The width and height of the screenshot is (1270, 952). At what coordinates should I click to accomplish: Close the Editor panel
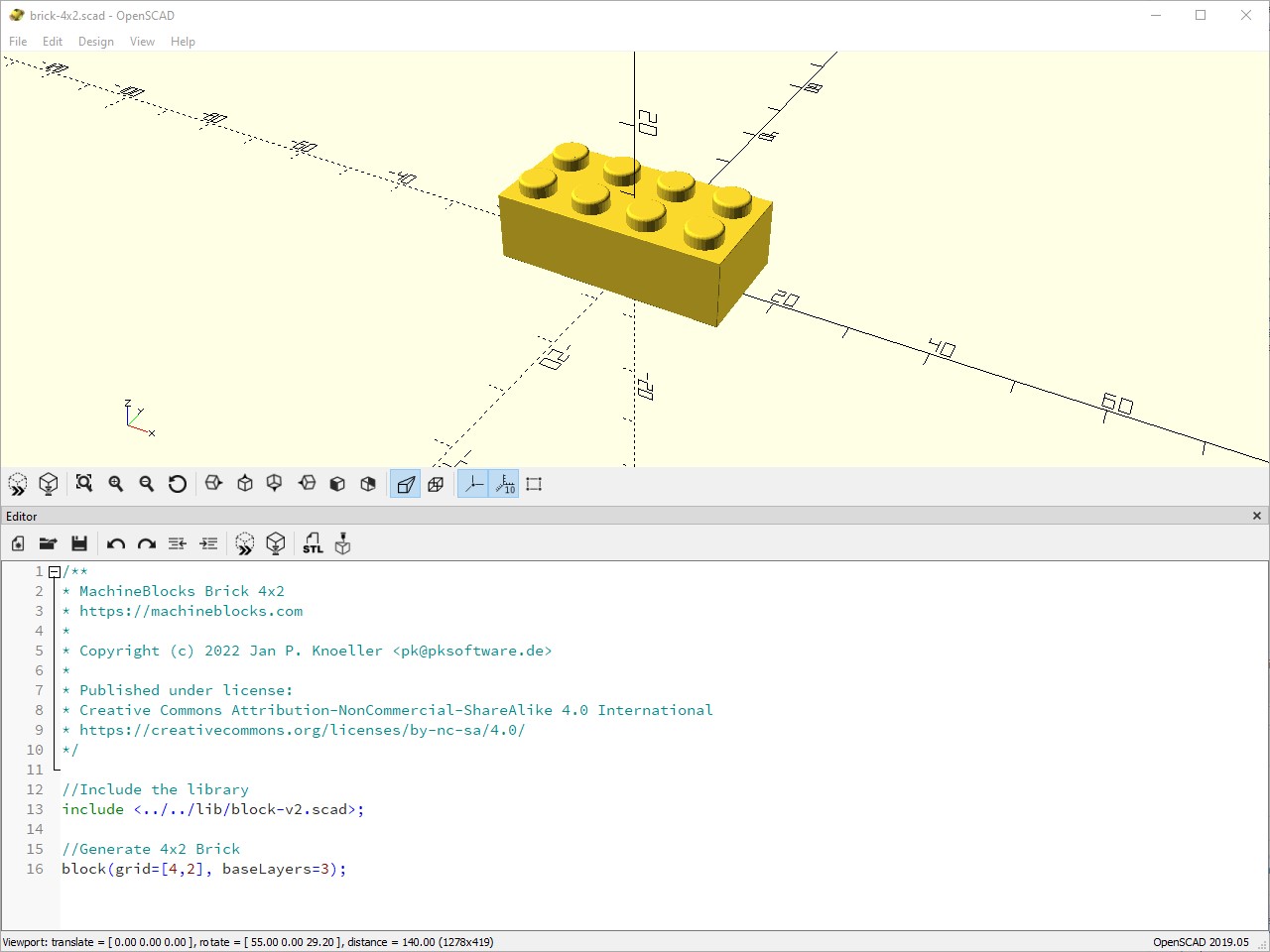pos(1256,516)
